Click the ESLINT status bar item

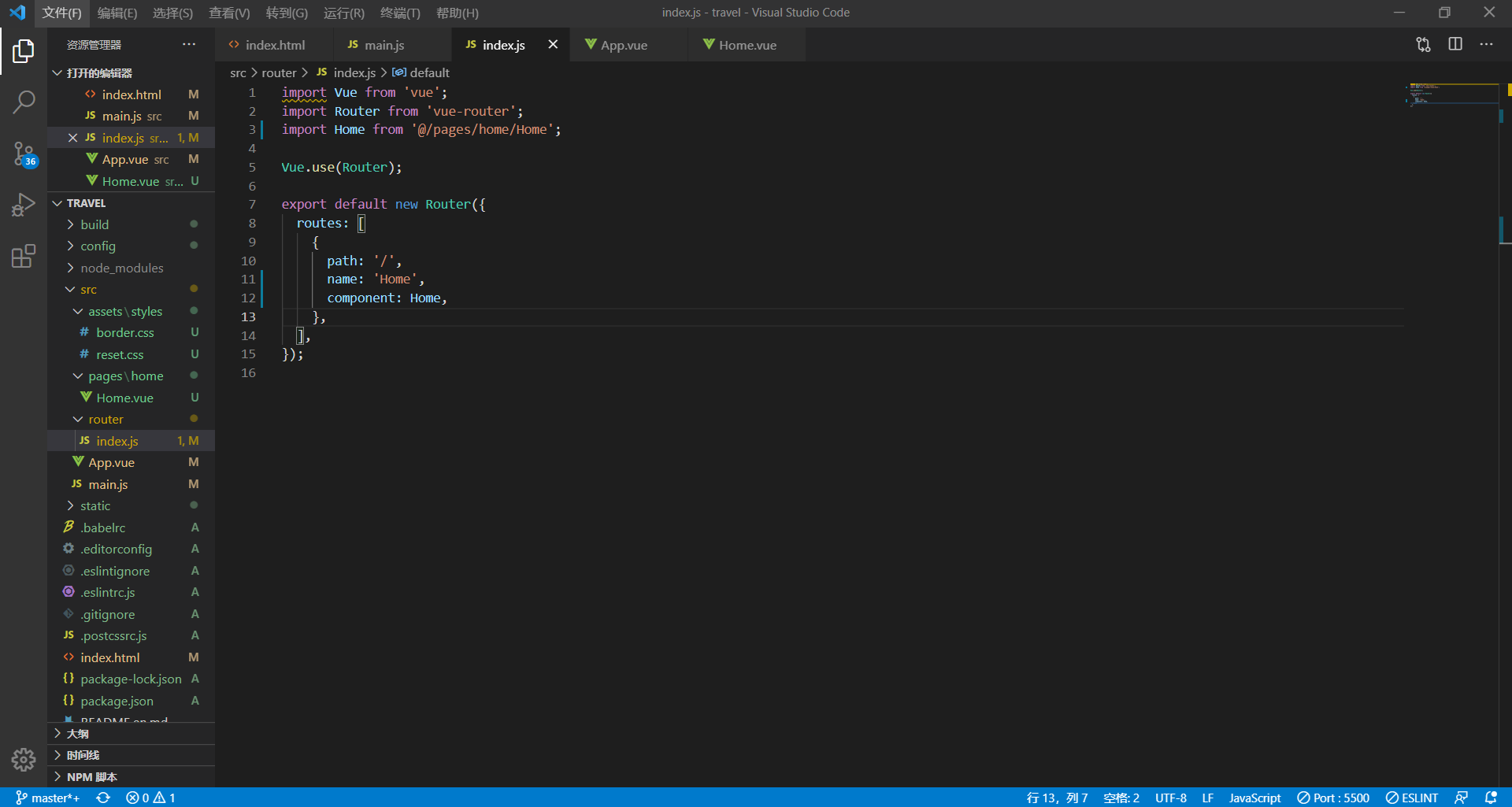click(x=1412, y=798)
